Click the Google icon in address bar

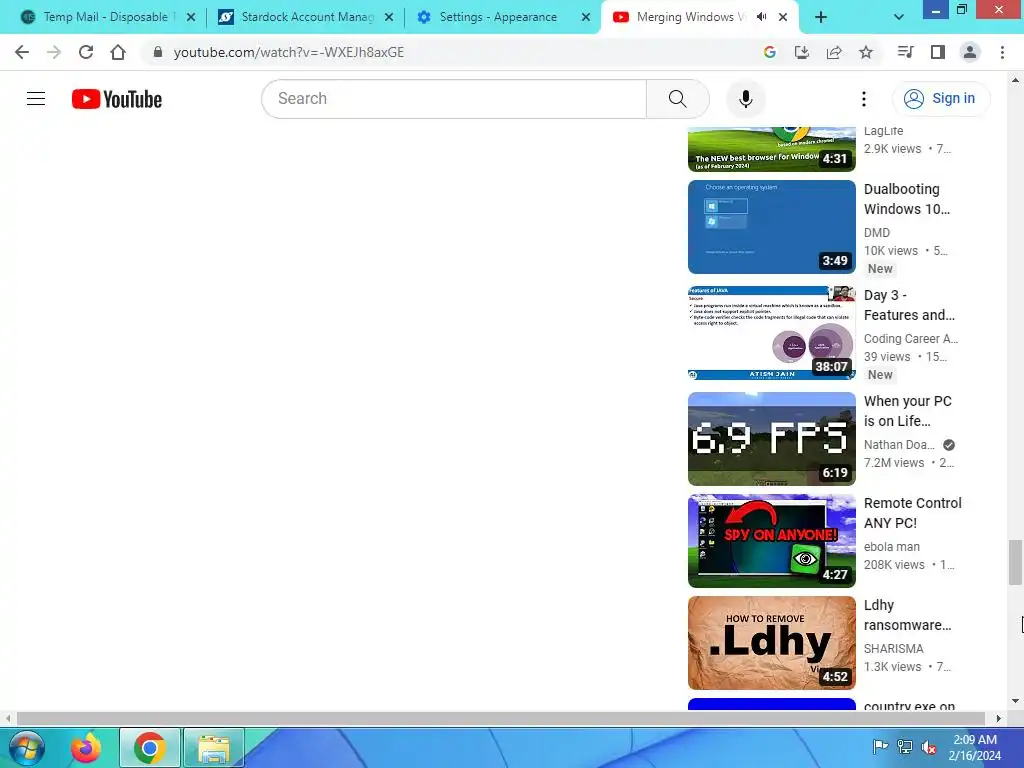coord(769,52)
